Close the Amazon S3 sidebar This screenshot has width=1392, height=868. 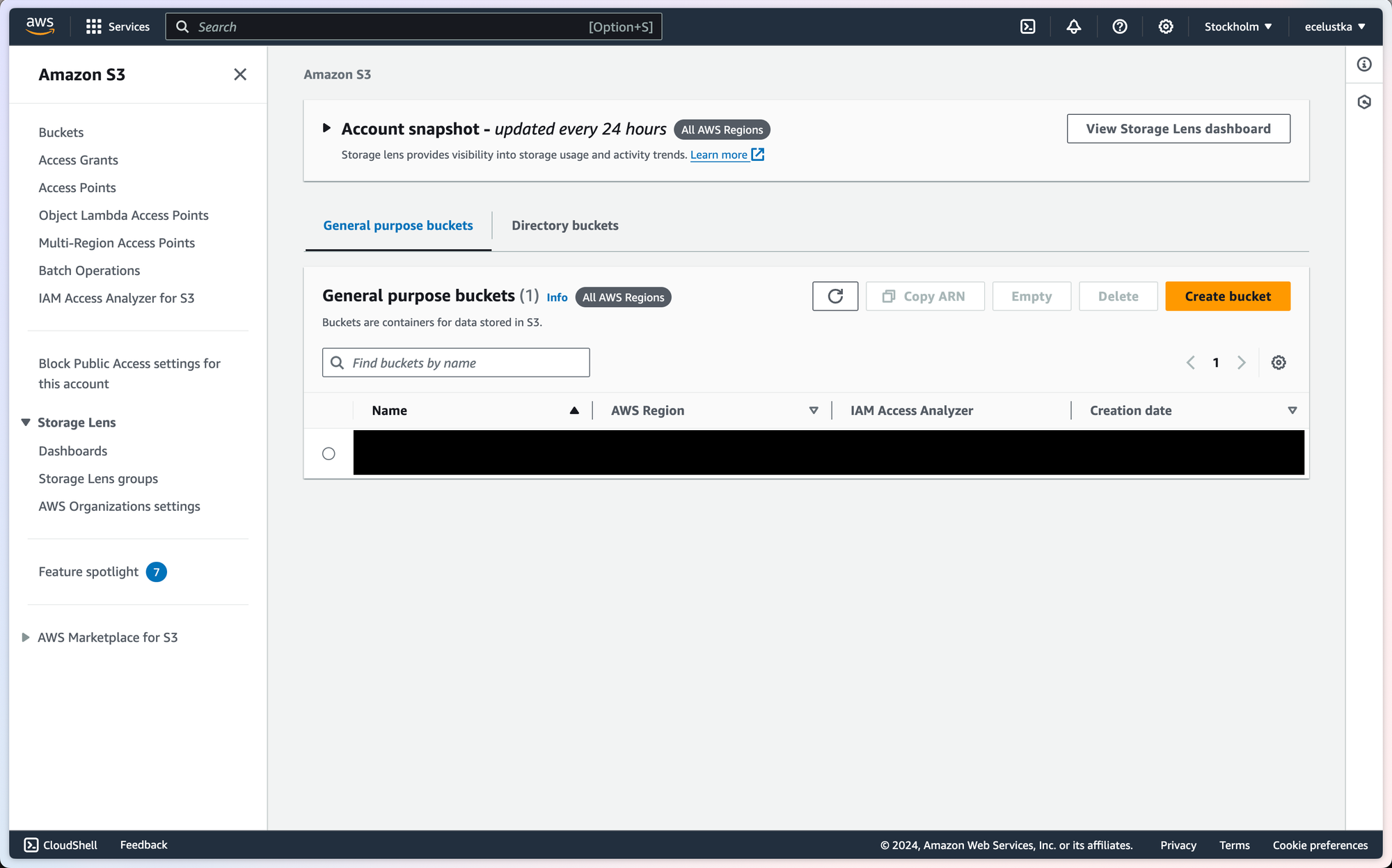pos(240,74)
